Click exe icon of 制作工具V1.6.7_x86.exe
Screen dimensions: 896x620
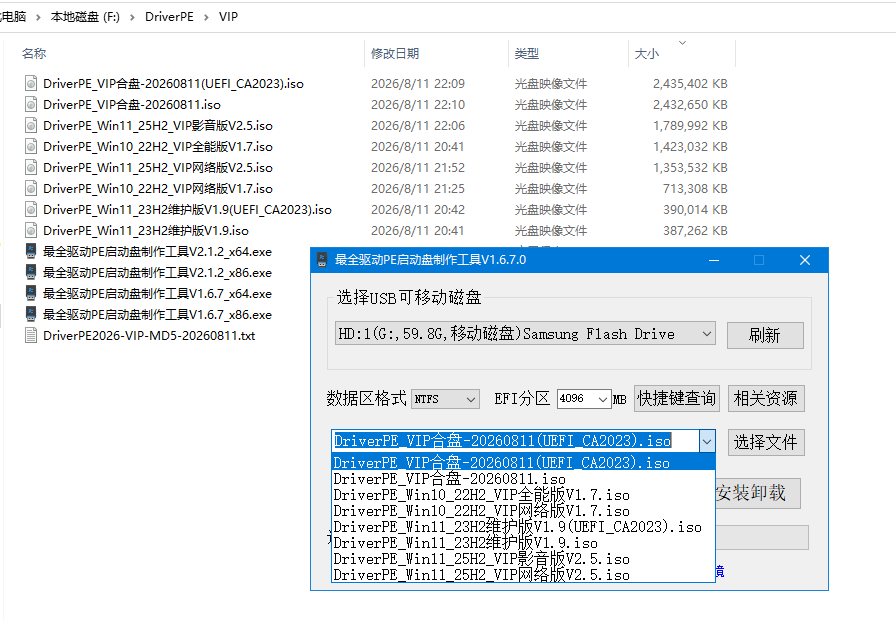click(31, 315)
